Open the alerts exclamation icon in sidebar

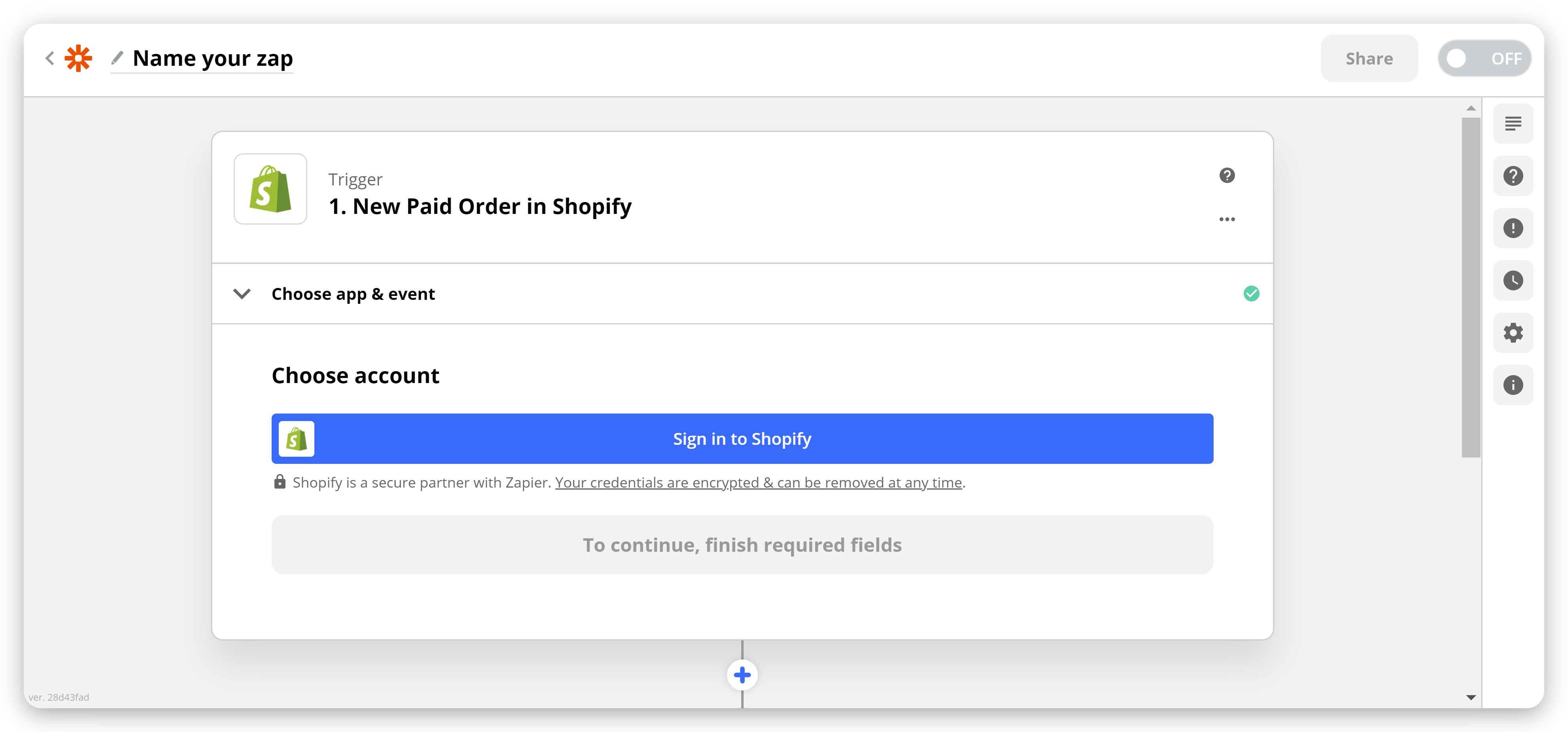click(x=1513, y=229)
